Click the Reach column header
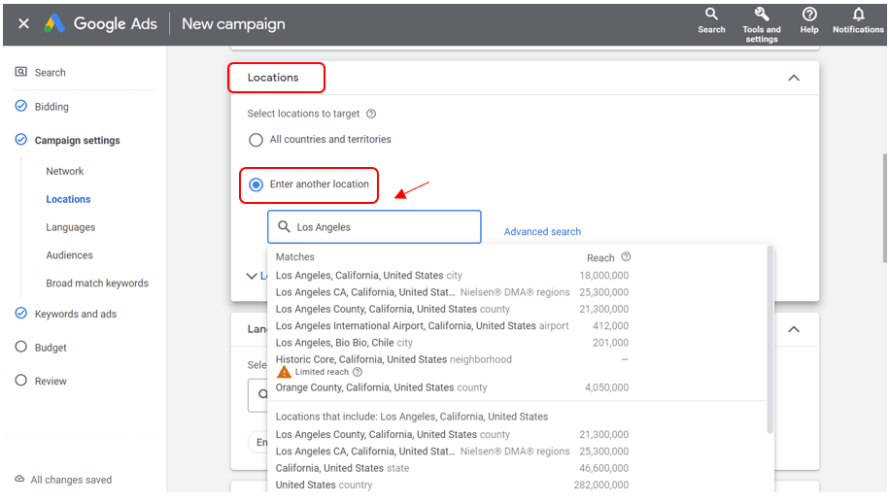Image resolution: width=889 pixels, height=502 pixels. (600, 258)
